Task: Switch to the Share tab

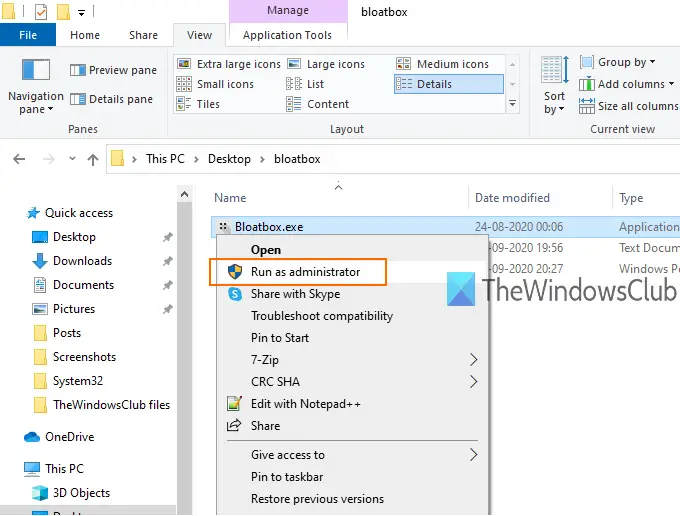Action: (x=143, y=35)
